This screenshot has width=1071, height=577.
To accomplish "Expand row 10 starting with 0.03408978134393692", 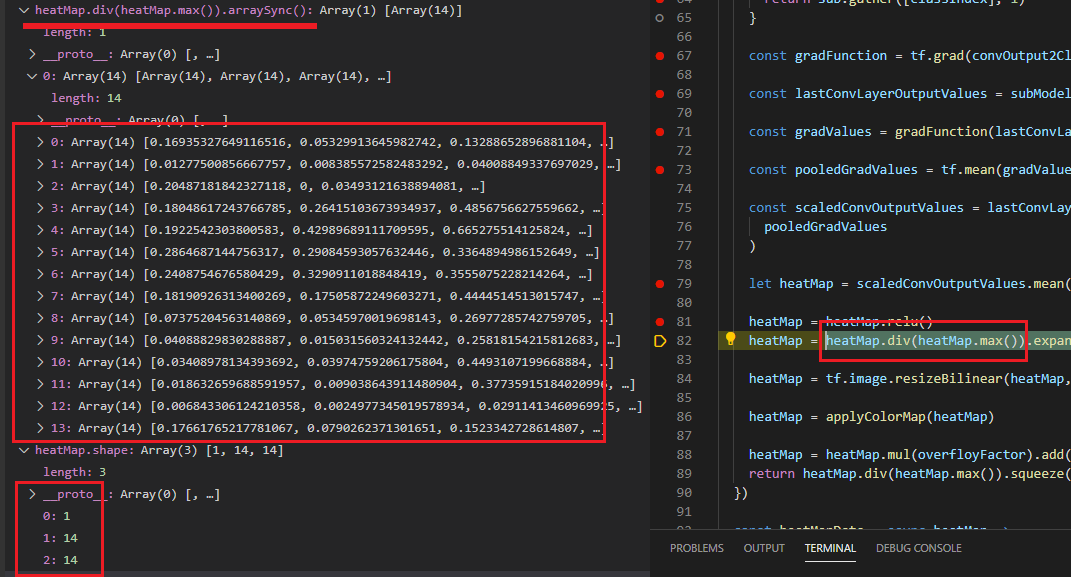I will (x=40, y=362).
